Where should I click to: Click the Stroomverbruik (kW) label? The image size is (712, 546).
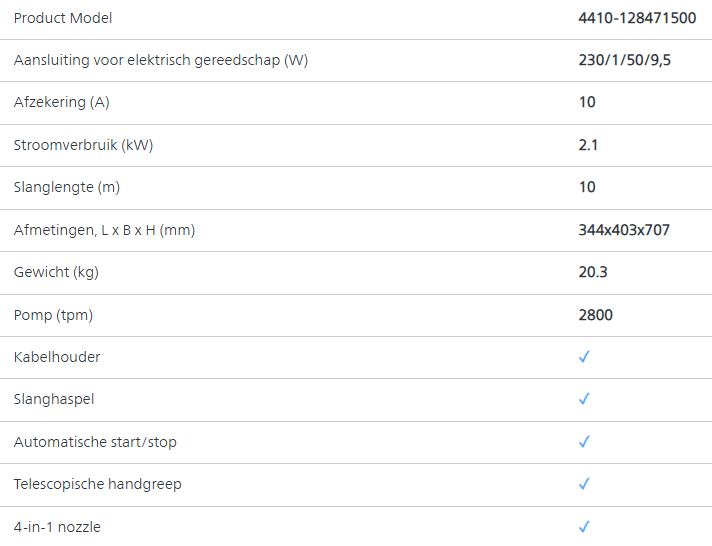(x=84, y=145)
